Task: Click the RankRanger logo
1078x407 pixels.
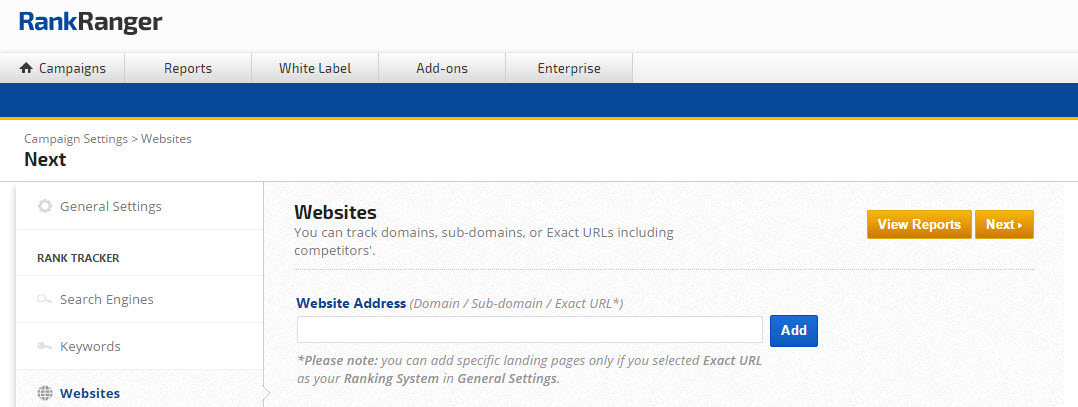Action: click(x=90, y=22)
